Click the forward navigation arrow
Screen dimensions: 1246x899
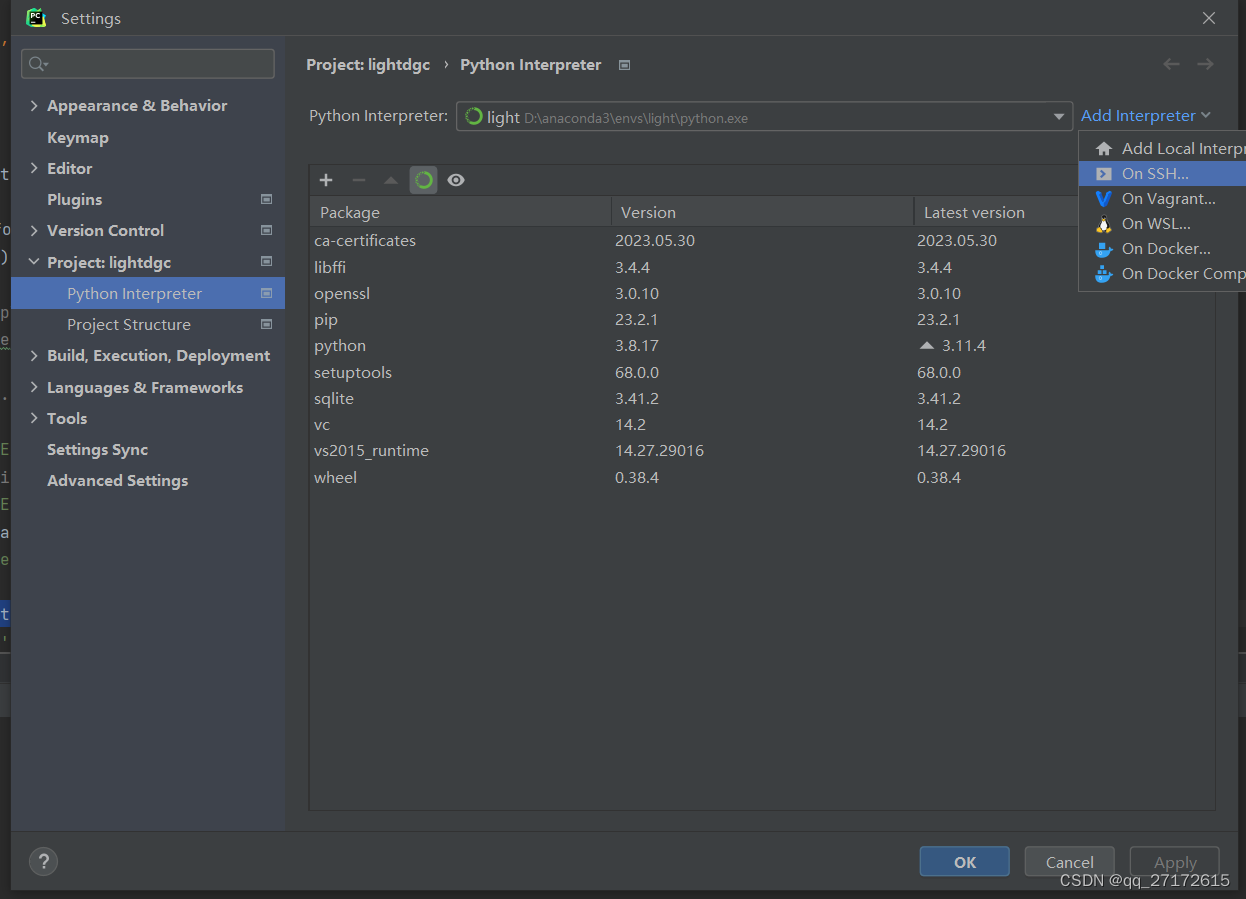tap(1205, 64)
